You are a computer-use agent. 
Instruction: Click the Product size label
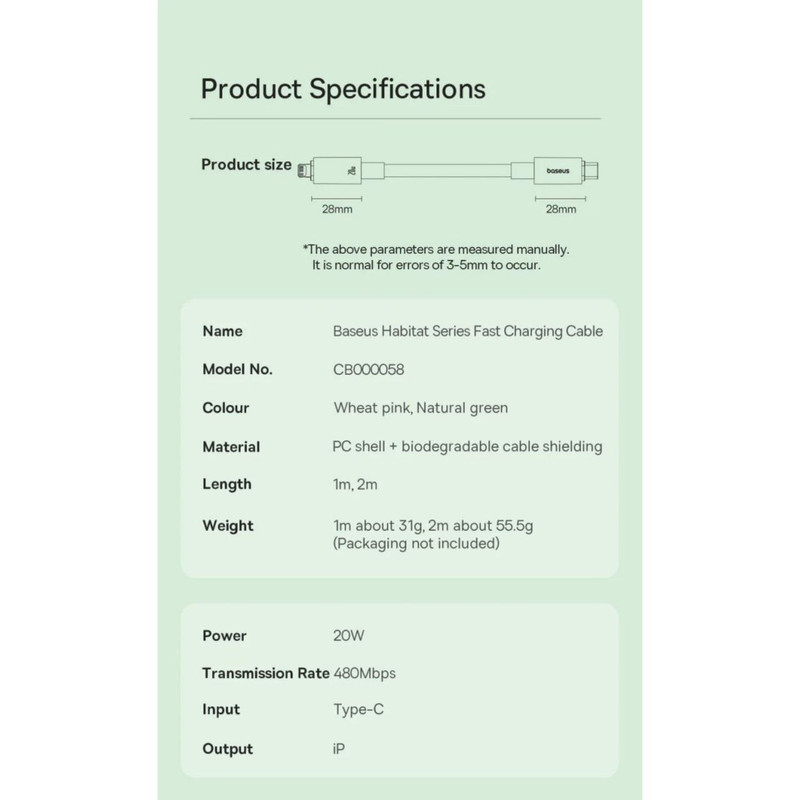pyautogui.click(x=246, y=164)
